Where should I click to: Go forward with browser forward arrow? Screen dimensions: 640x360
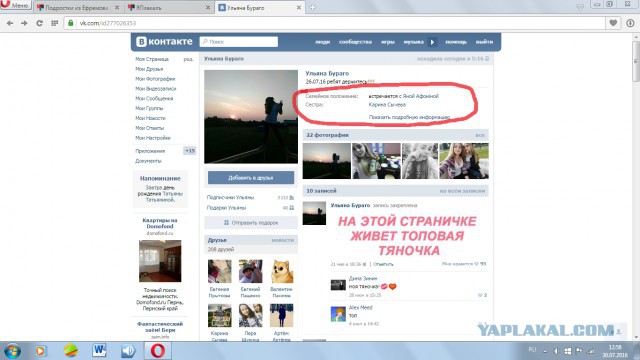[24, 23]
